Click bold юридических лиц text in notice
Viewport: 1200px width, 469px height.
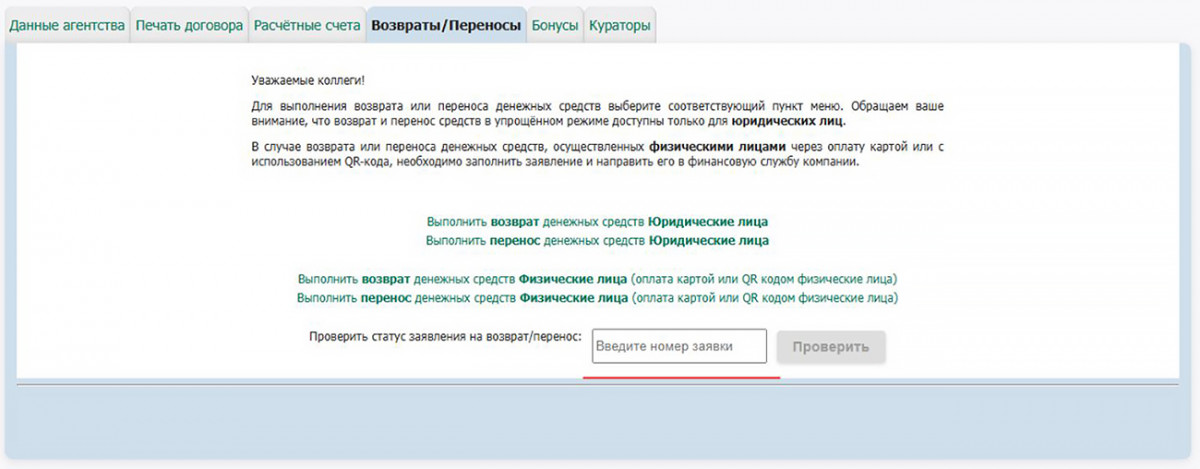pos(788,121)
